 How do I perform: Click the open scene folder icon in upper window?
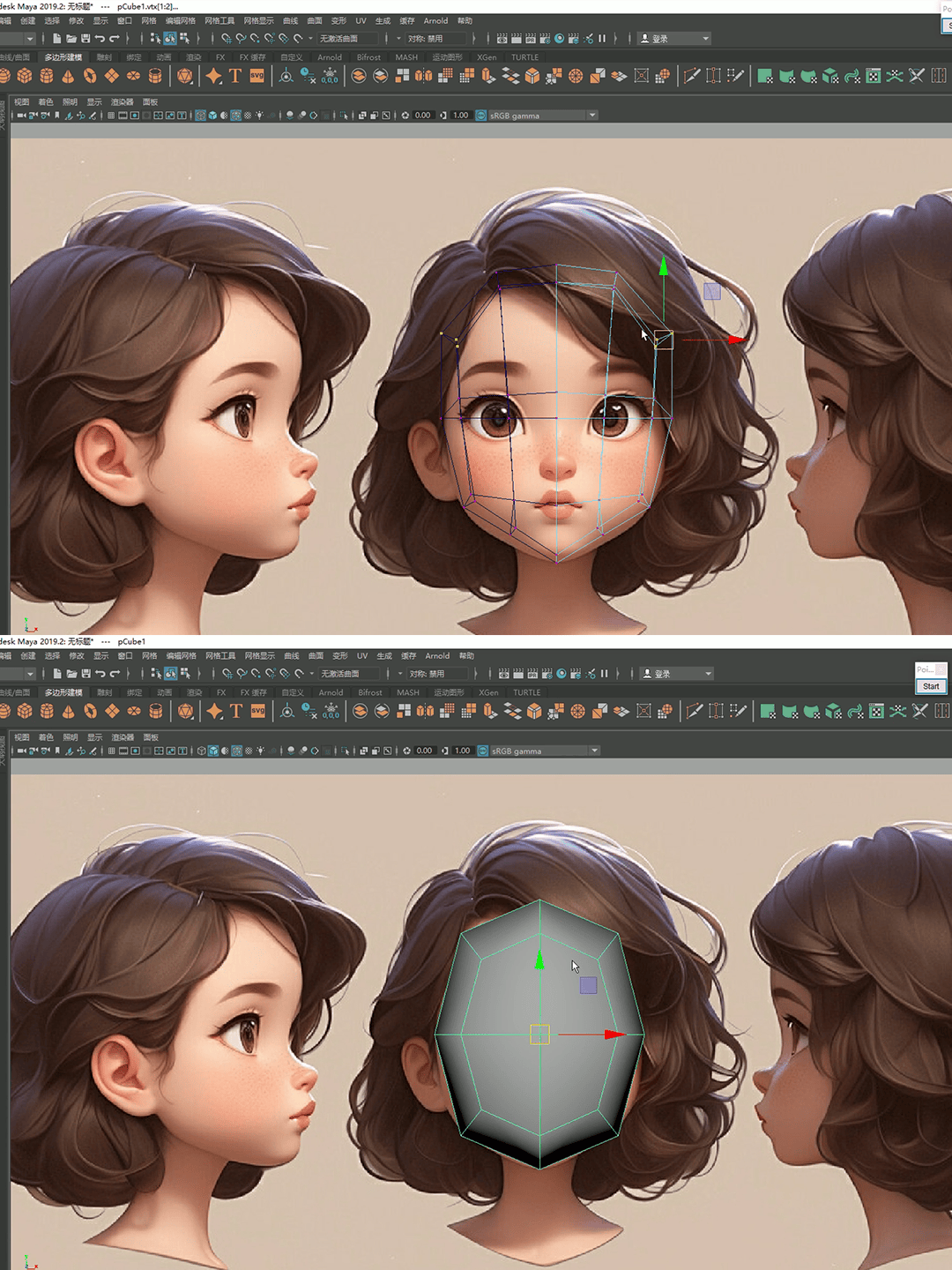(71, 39)
